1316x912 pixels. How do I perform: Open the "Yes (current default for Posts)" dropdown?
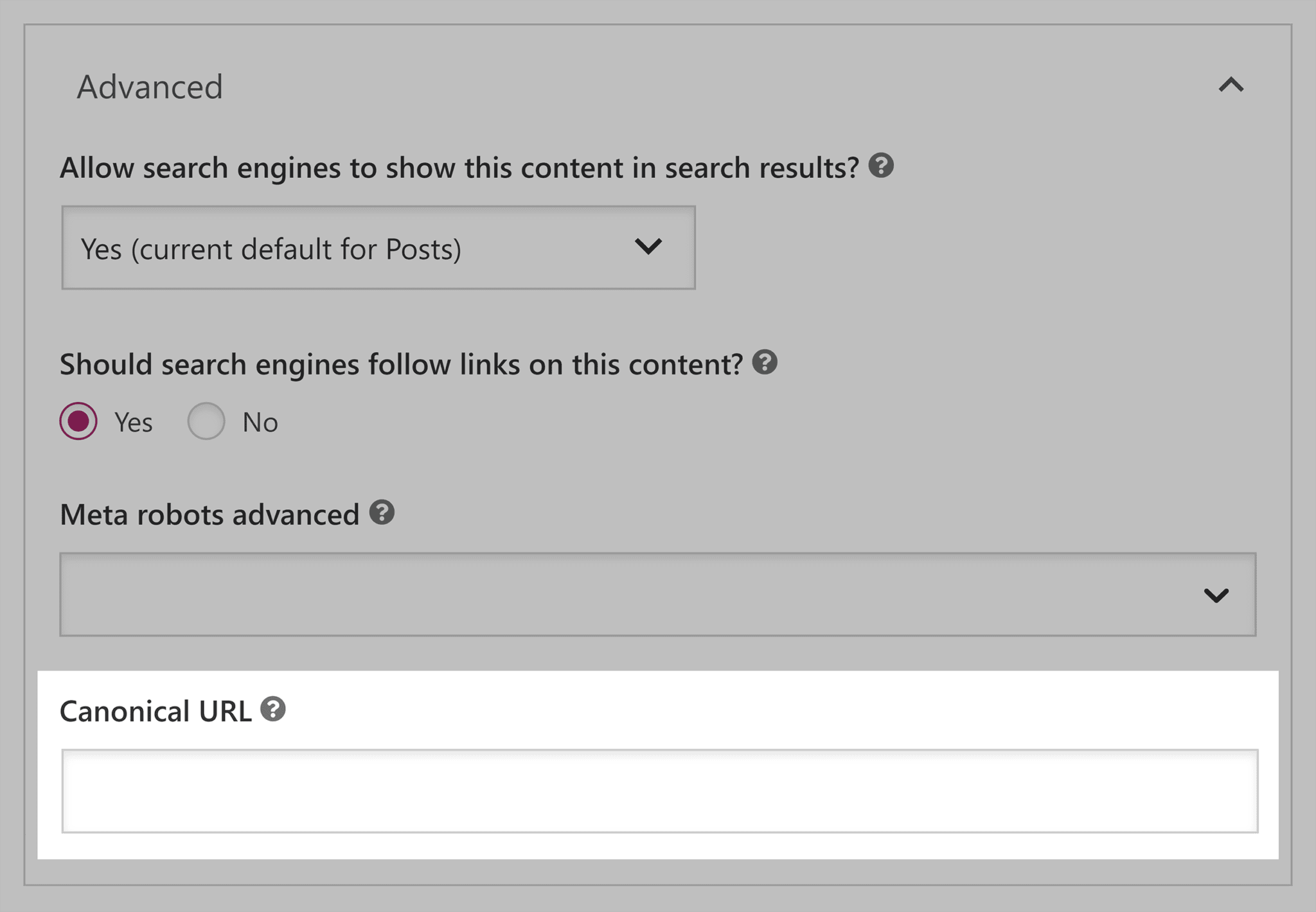pos(378,247)
